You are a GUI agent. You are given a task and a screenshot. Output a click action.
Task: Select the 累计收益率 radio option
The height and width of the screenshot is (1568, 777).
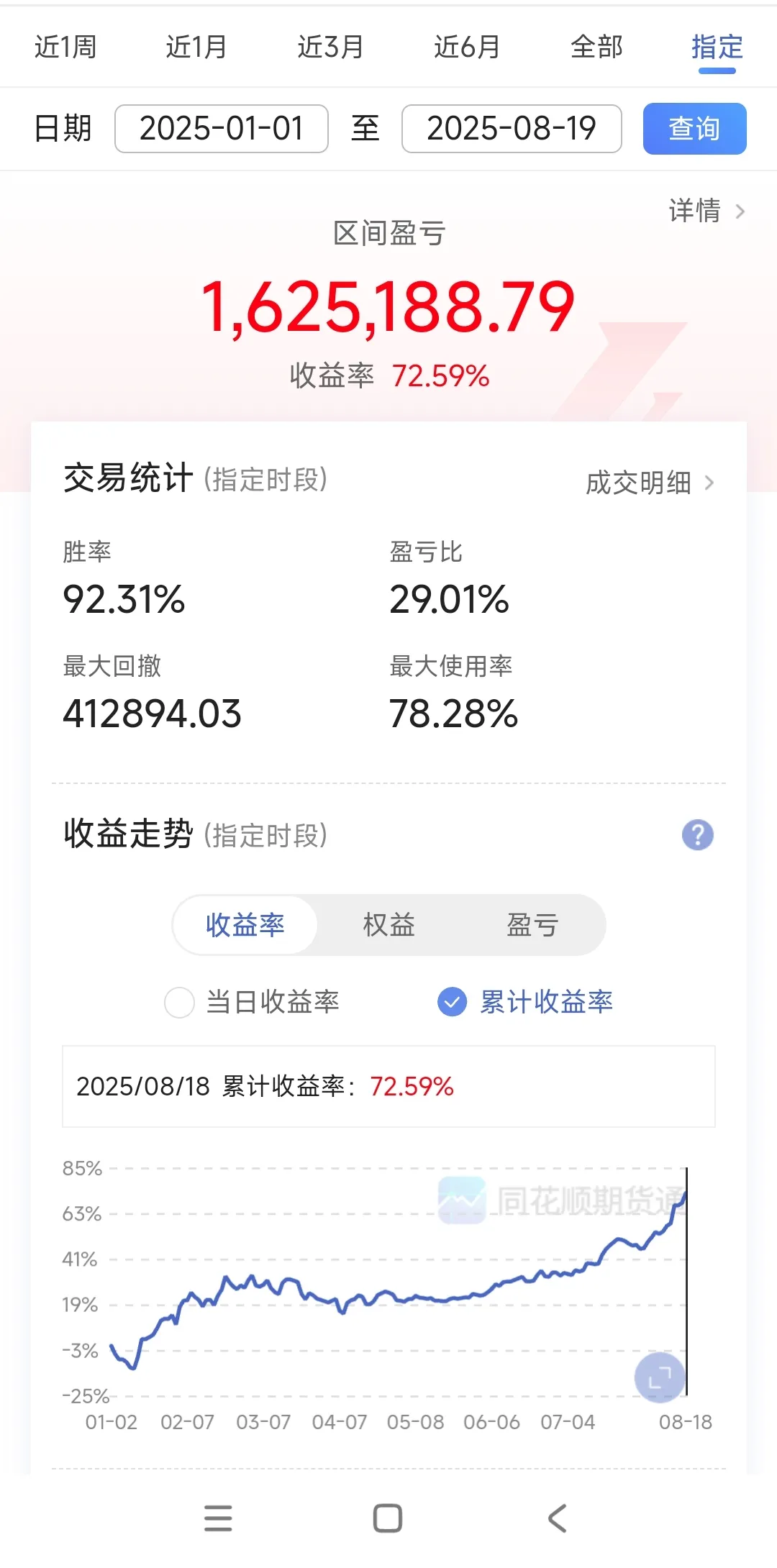[453, 1002]
